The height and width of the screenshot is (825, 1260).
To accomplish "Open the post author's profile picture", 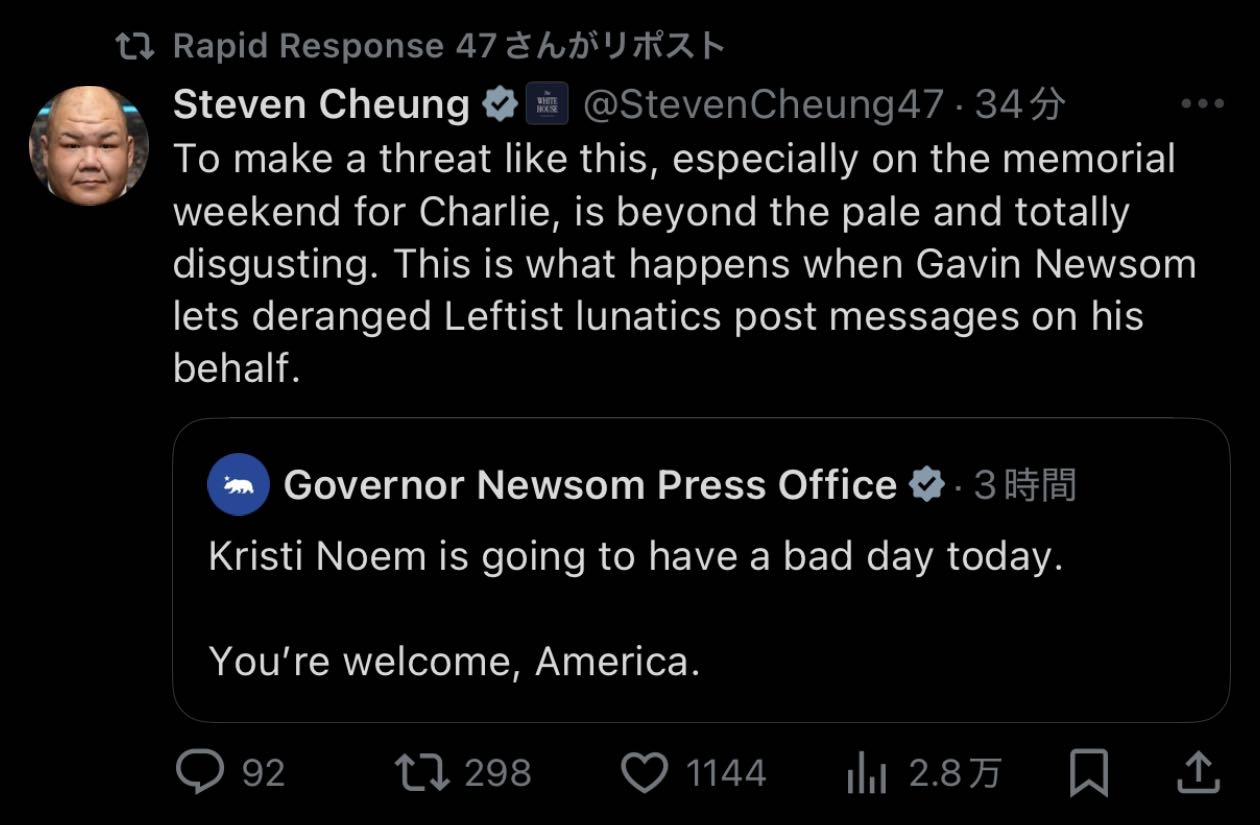I will (x=89, y=146).
